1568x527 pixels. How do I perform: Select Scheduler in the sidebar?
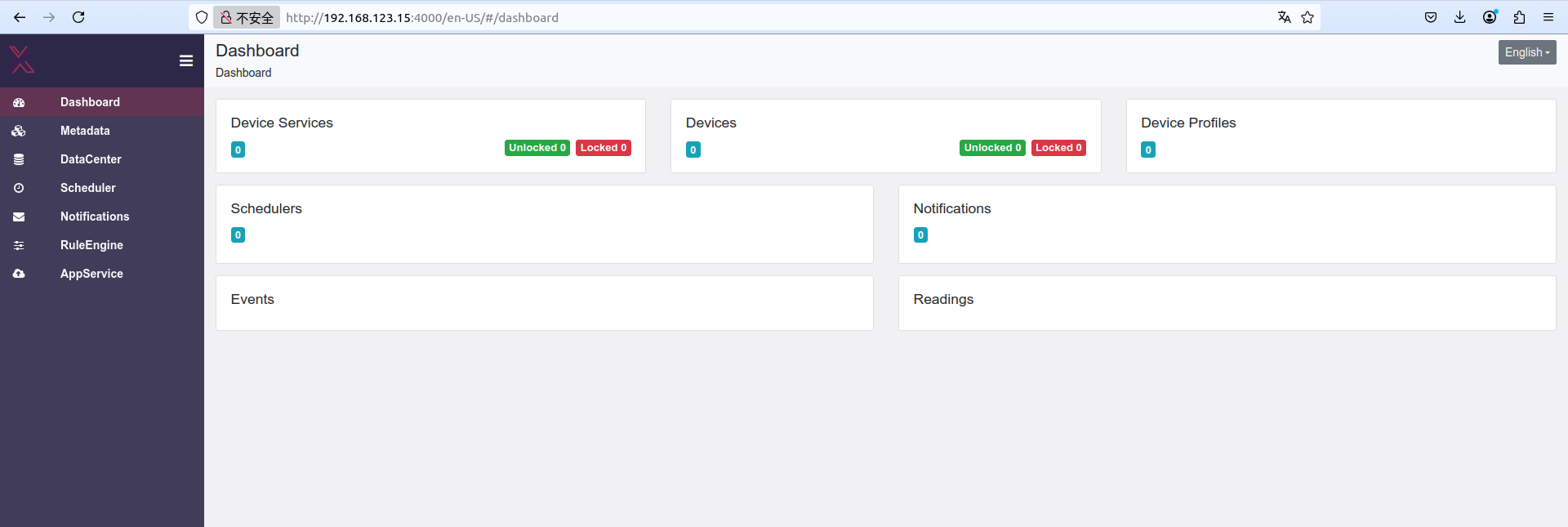click(88, 188)
